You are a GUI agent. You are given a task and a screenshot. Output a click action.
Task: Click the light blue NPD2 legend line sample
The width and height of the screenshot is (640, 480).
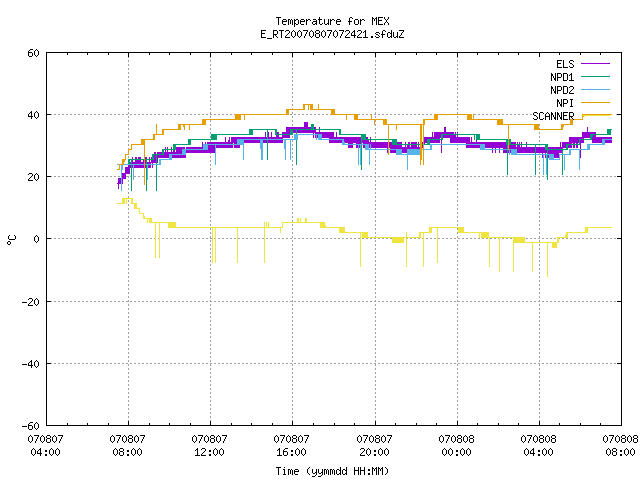(596, 90)
